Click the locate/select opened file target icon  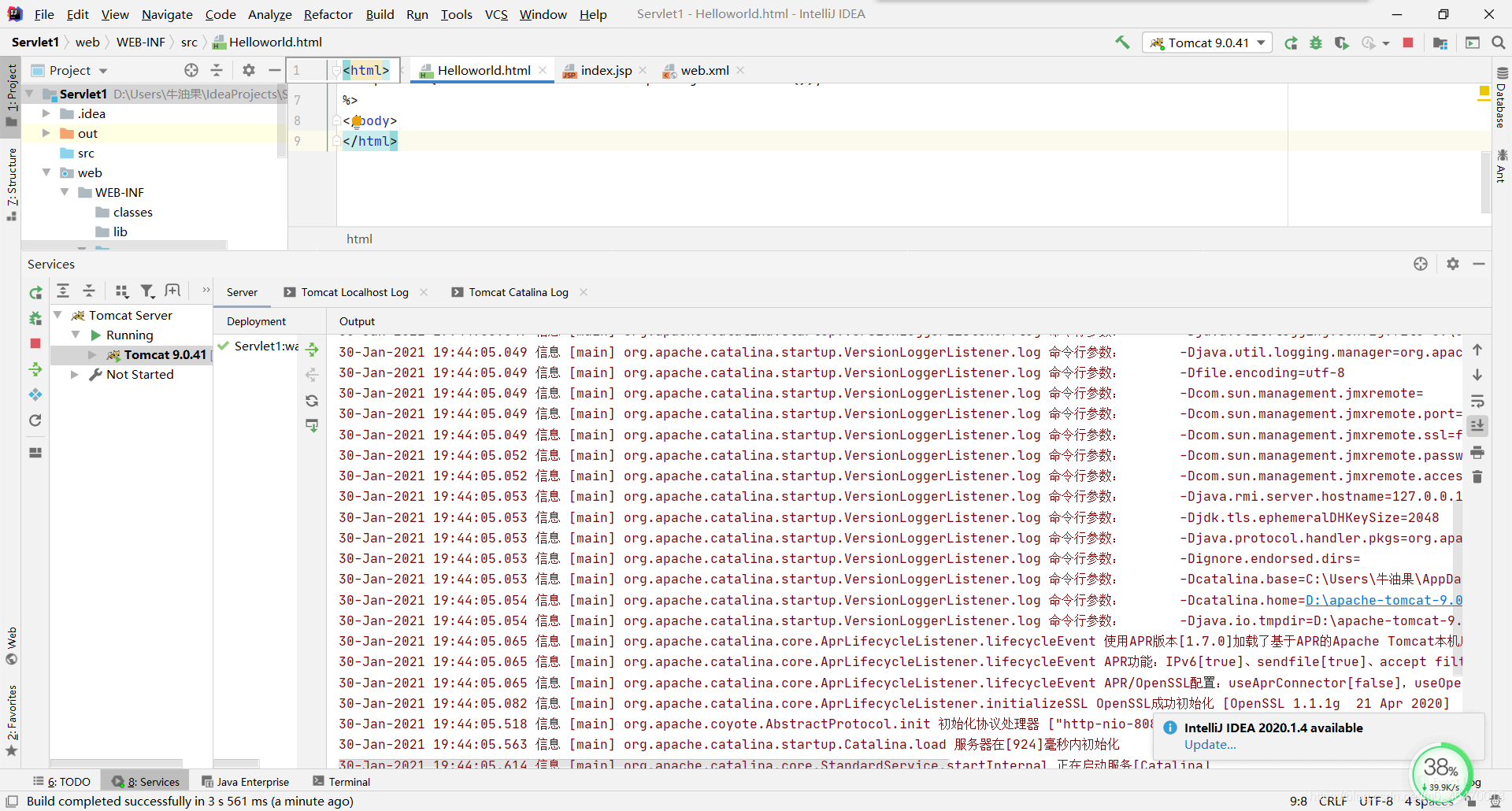(x=191, y=70)
